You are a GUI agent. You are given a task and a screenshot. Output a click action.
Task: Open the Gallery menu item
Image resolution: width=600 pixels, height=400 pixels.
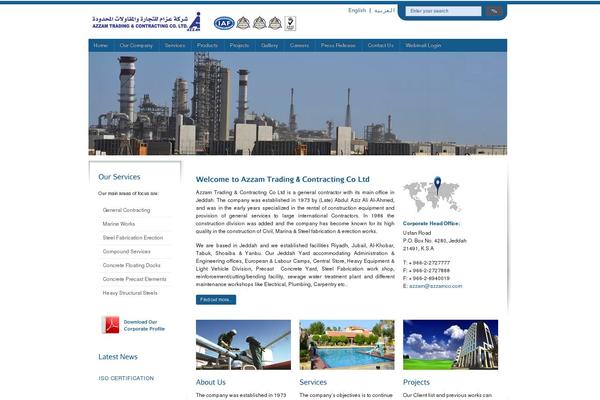[269, 45]
